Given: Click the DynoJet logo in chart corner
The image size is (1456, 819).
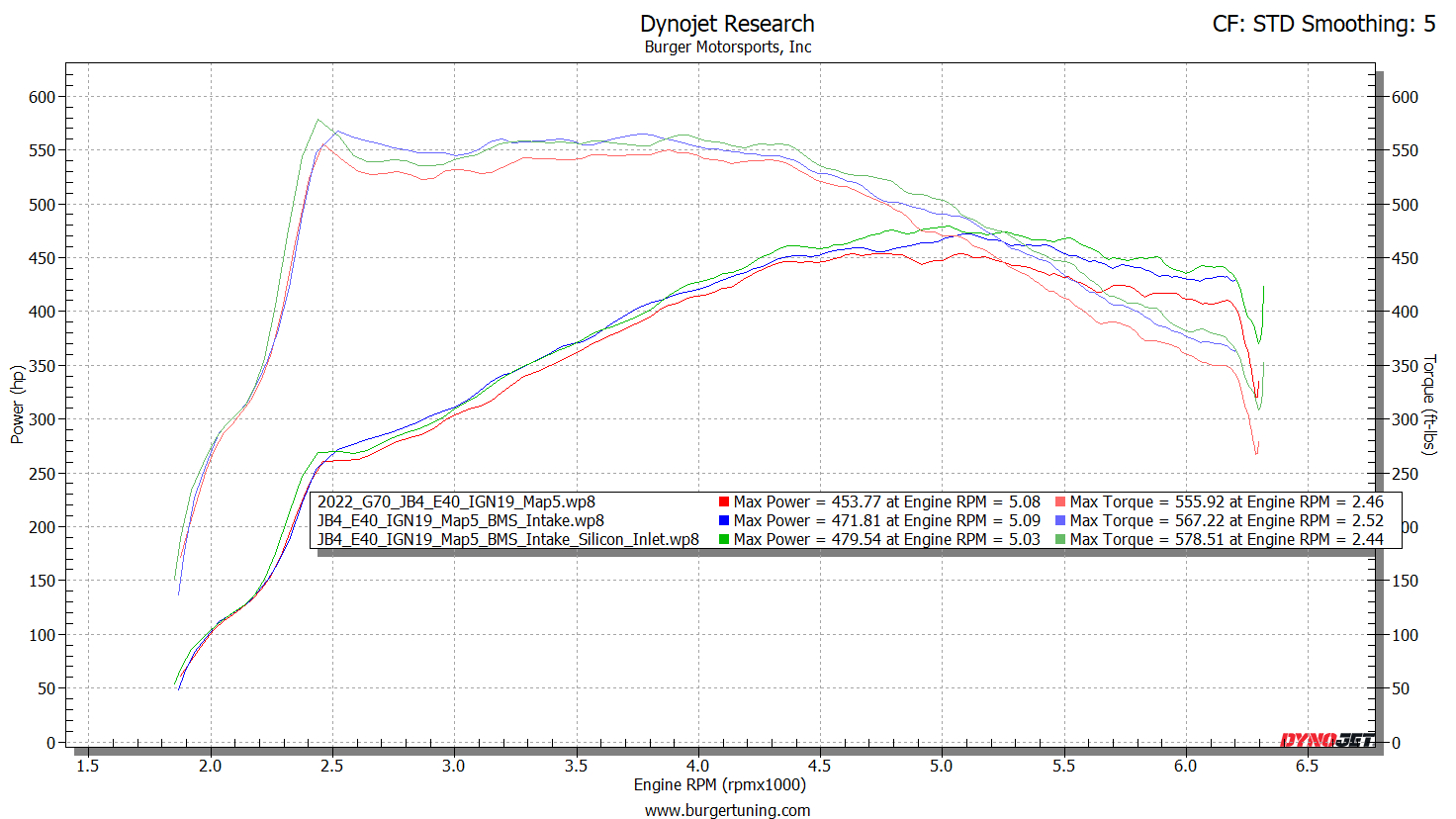Looking at the screenshot, I should (1326, 740).
